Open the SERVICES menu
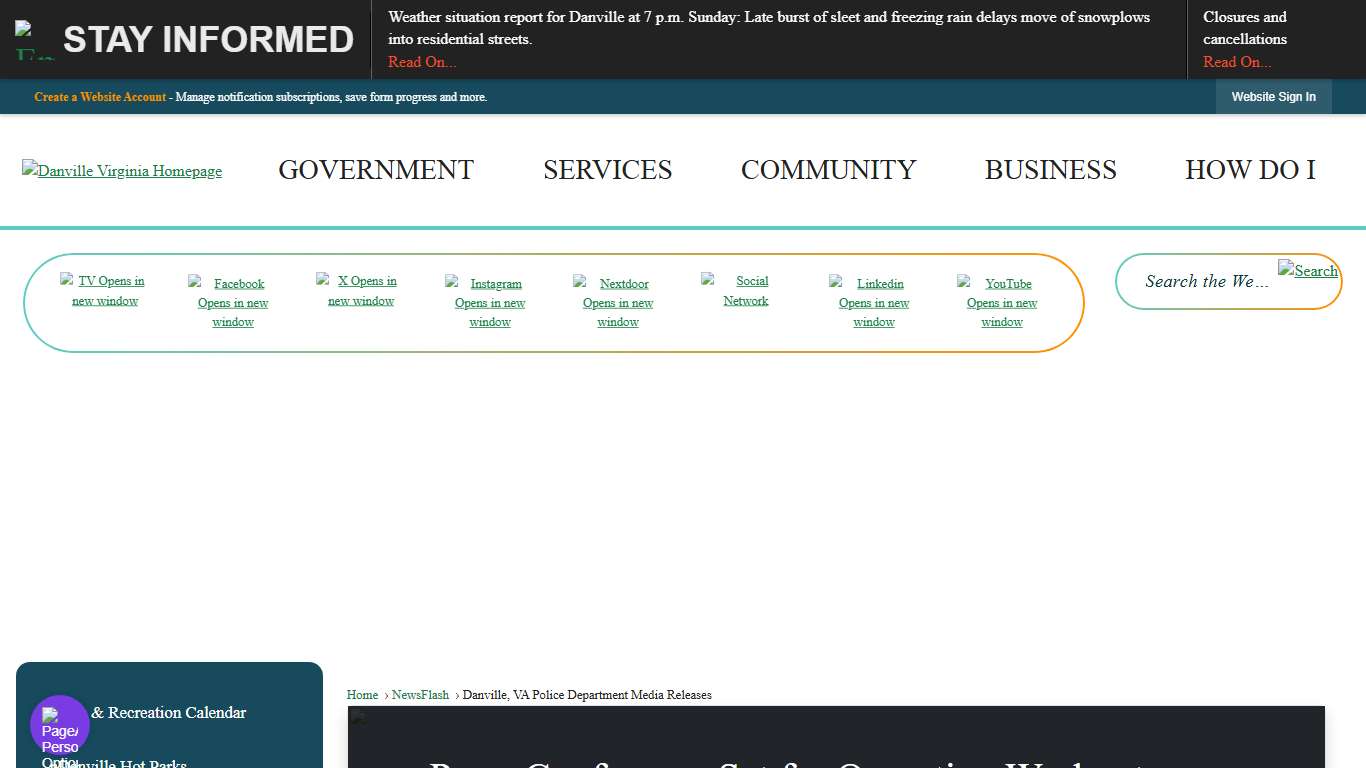This screenshot has width=1366, height=768. (x=607, y=170)
